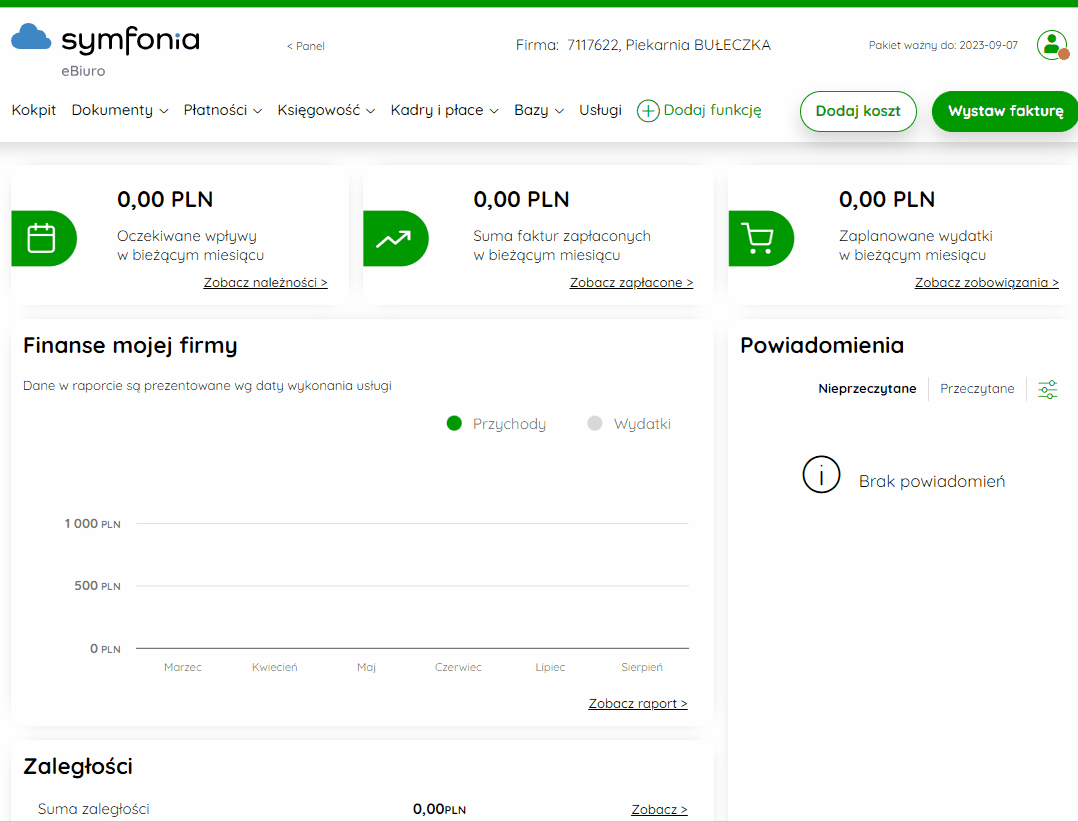Click the Czerwiec label on the chart axis
The width and height of the screenshot is (1078, 822).
458,667
